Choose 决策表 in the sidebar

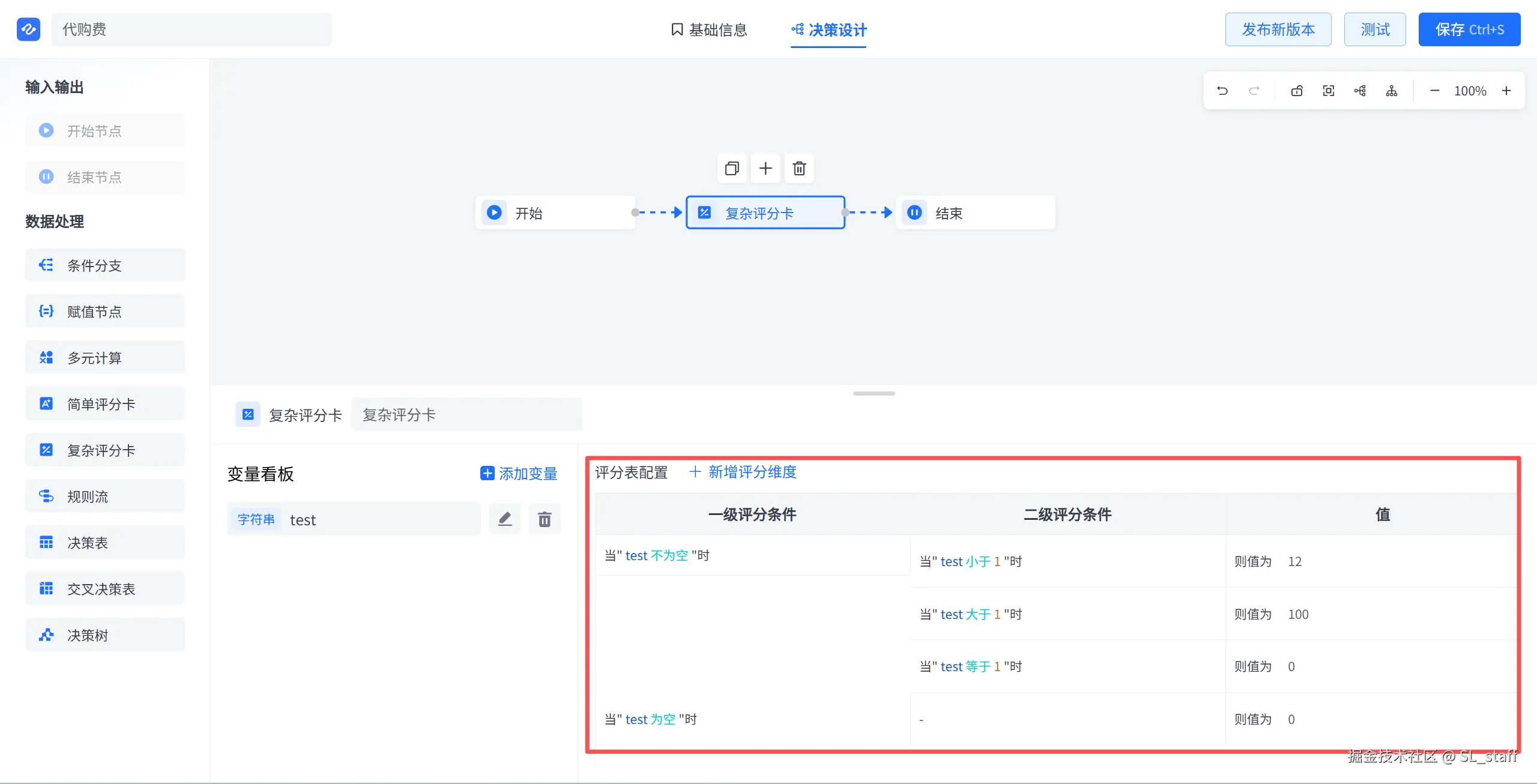point(105,542)
